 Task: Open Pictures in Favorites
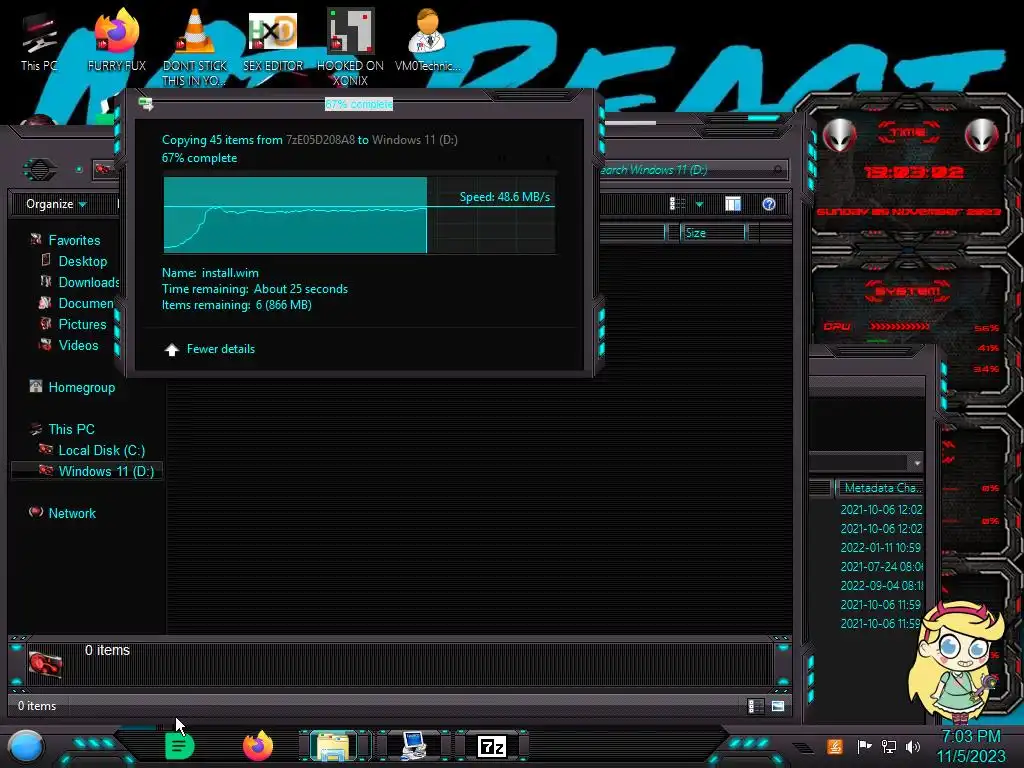tap(82, 324)
